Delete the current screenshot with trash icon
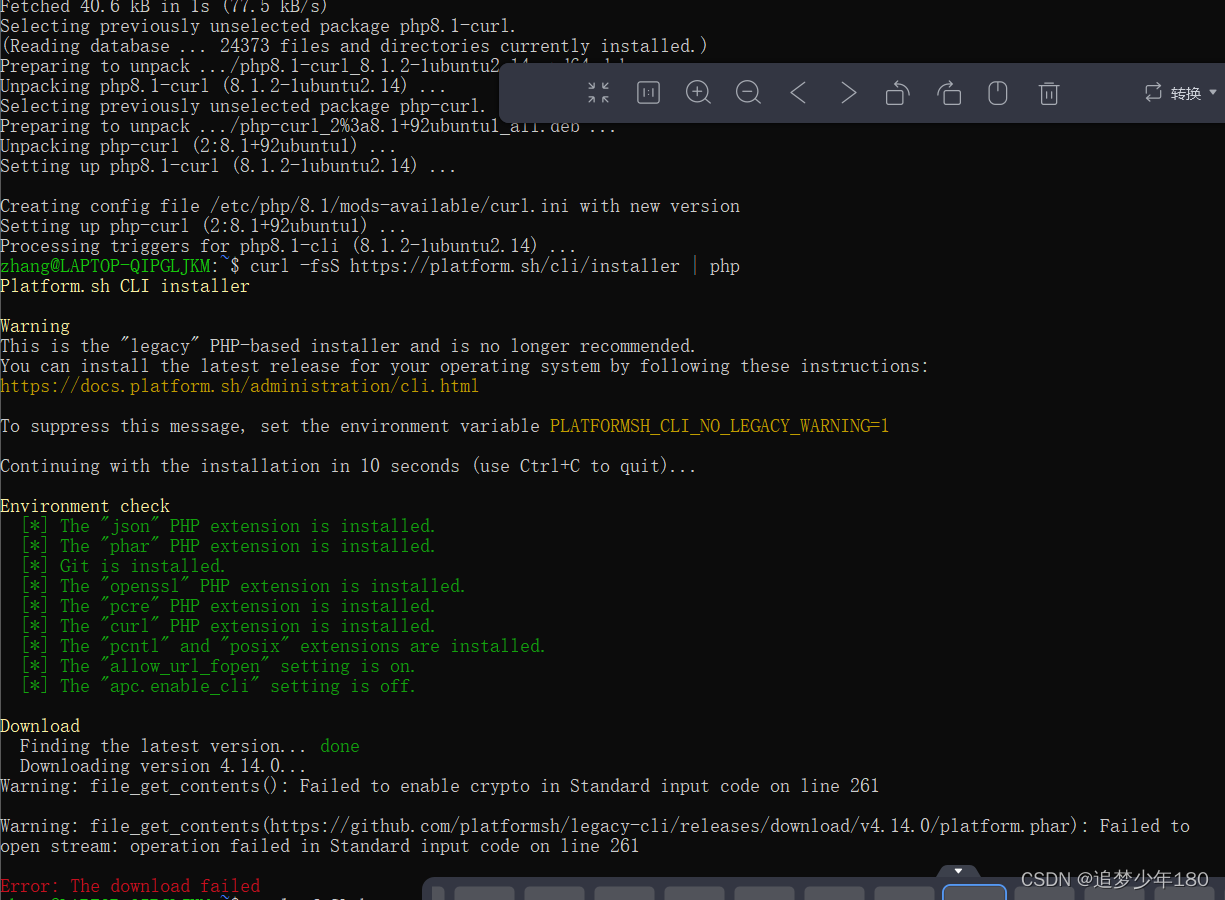 coord(1048,92)
